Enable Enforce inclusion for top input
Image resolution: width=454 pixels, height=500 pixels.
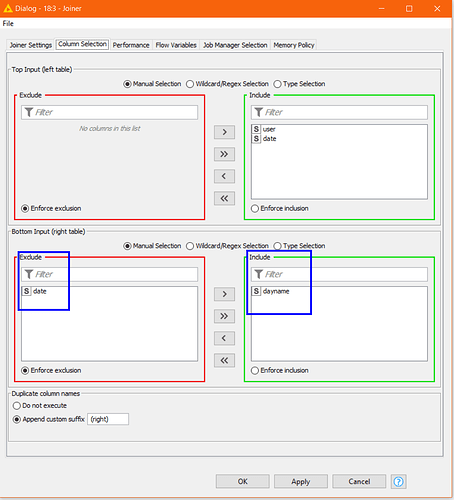[x=280, y=208]
